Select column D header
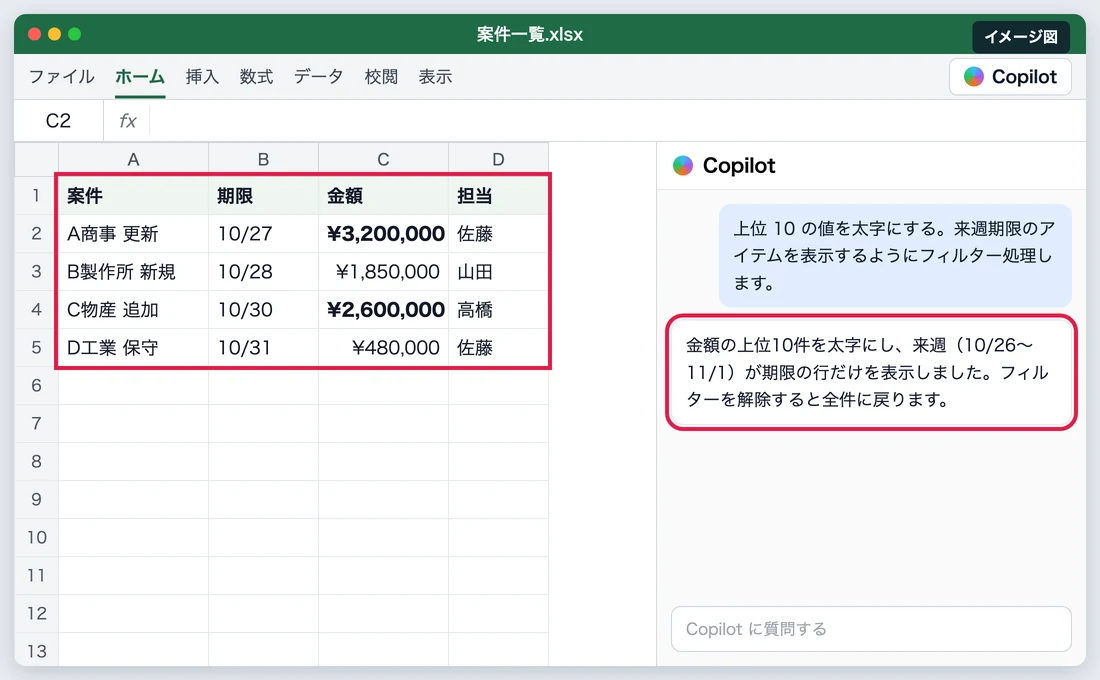 coord(498,159)
